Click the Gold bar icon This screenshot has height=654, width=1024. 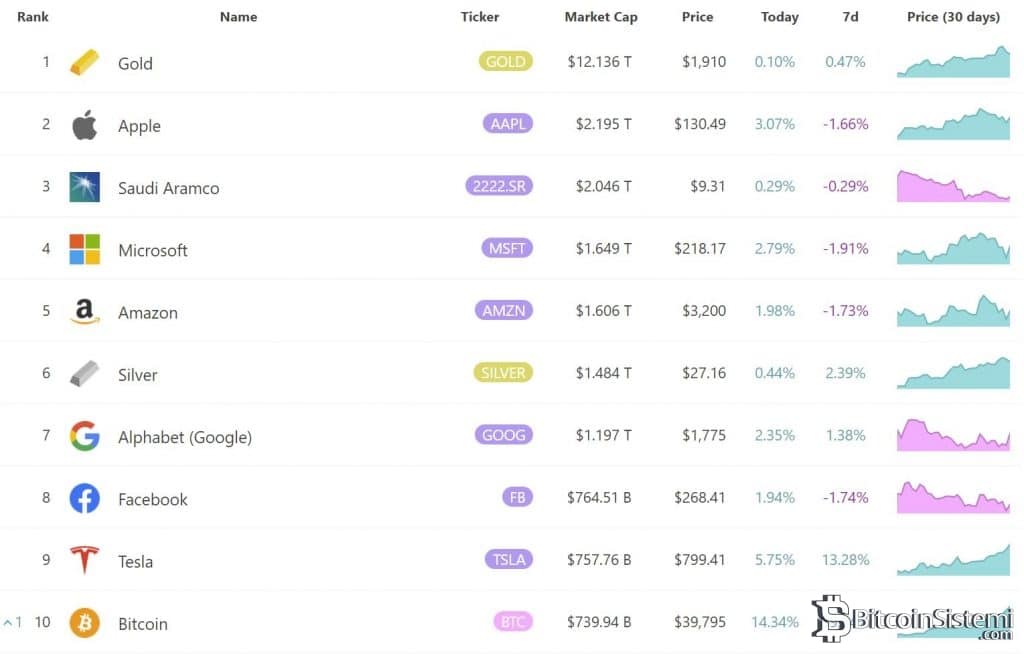point(85,63)
